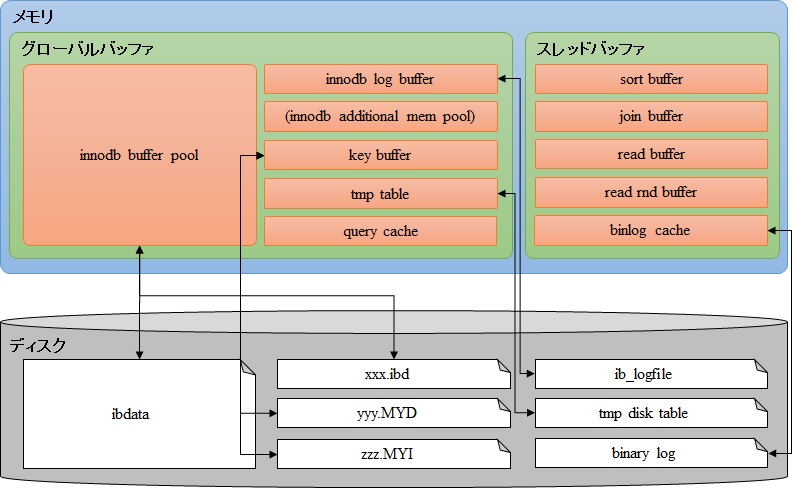Click the binlog cache box
792x488 pixels.
pyautogui.click(x=651, y=230)
